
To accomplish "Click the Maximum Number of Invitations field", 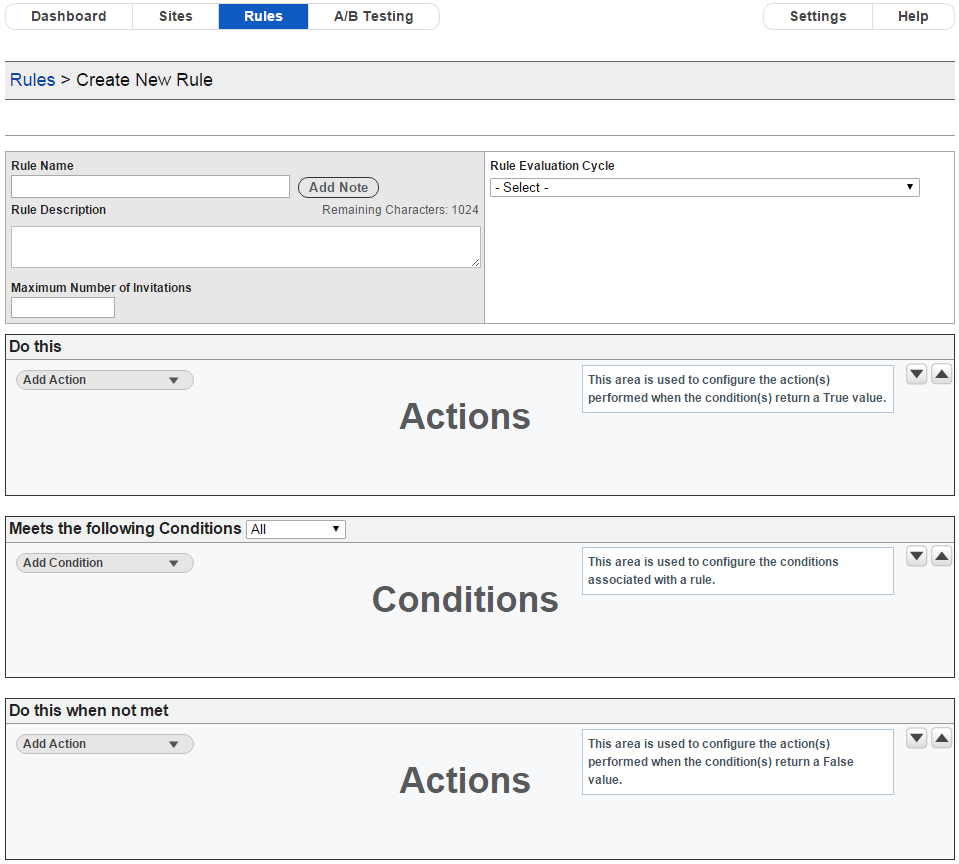I will [63, 308].
